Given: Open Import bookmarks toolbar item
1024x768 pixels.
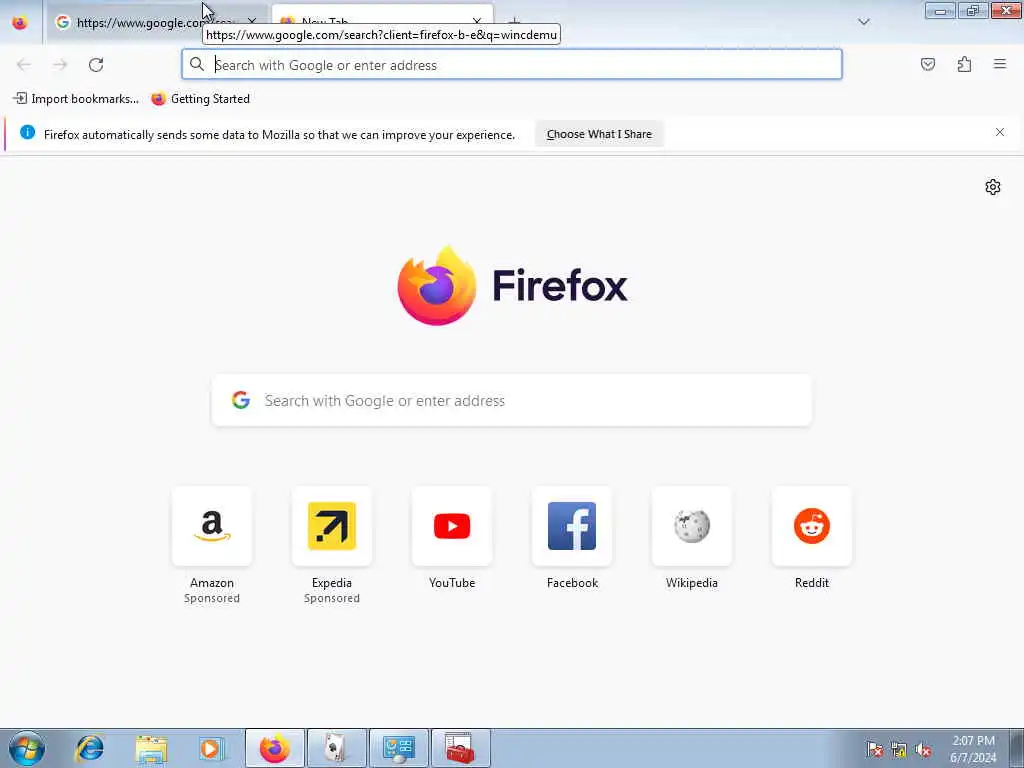Looking at the screenshot, I should 76,99.
